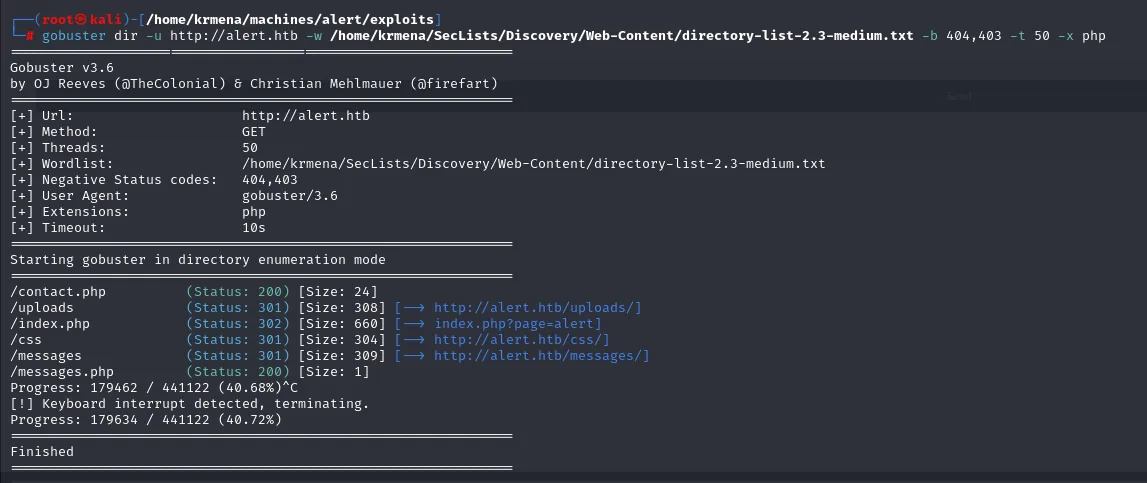Click the /uploads result entry

pyautogui.click(x=42, y=307)
